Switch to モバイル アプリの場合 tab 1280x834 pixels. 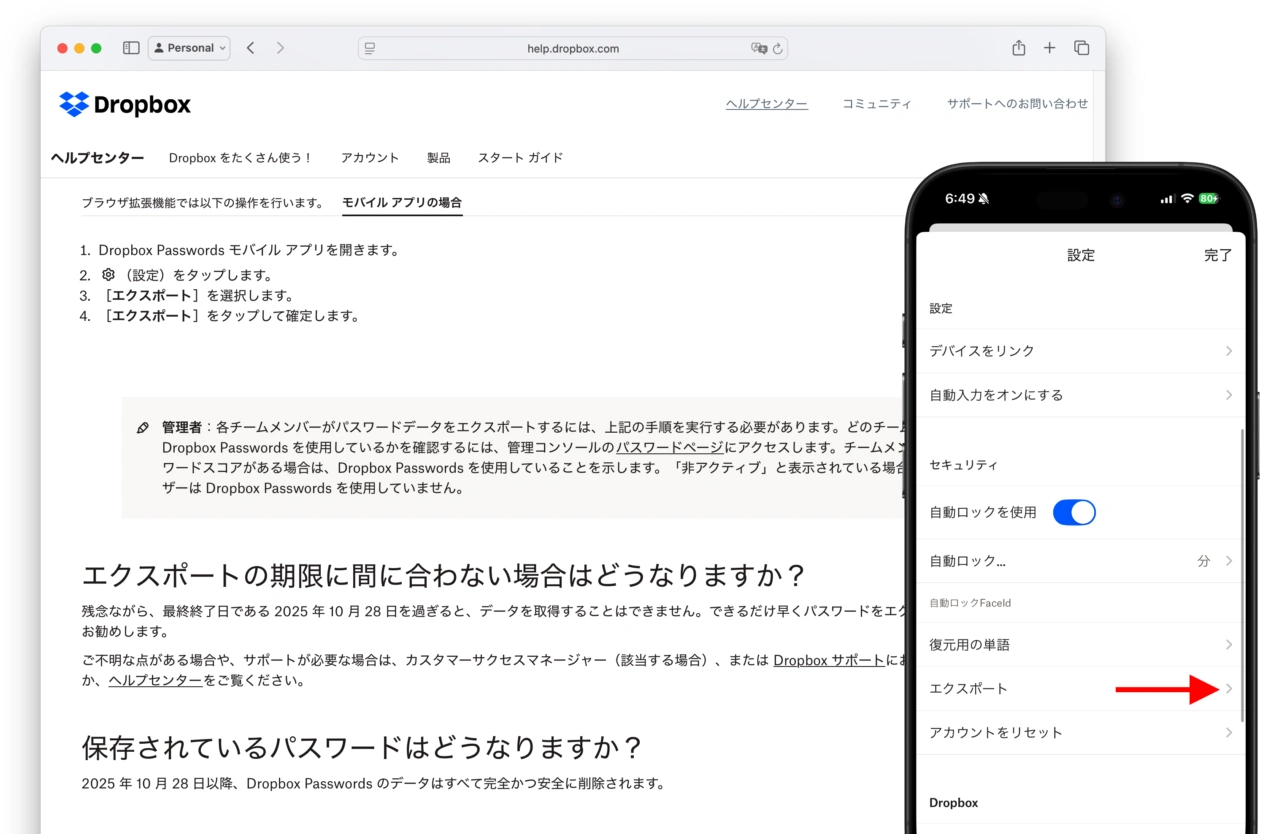click(402, 203)
